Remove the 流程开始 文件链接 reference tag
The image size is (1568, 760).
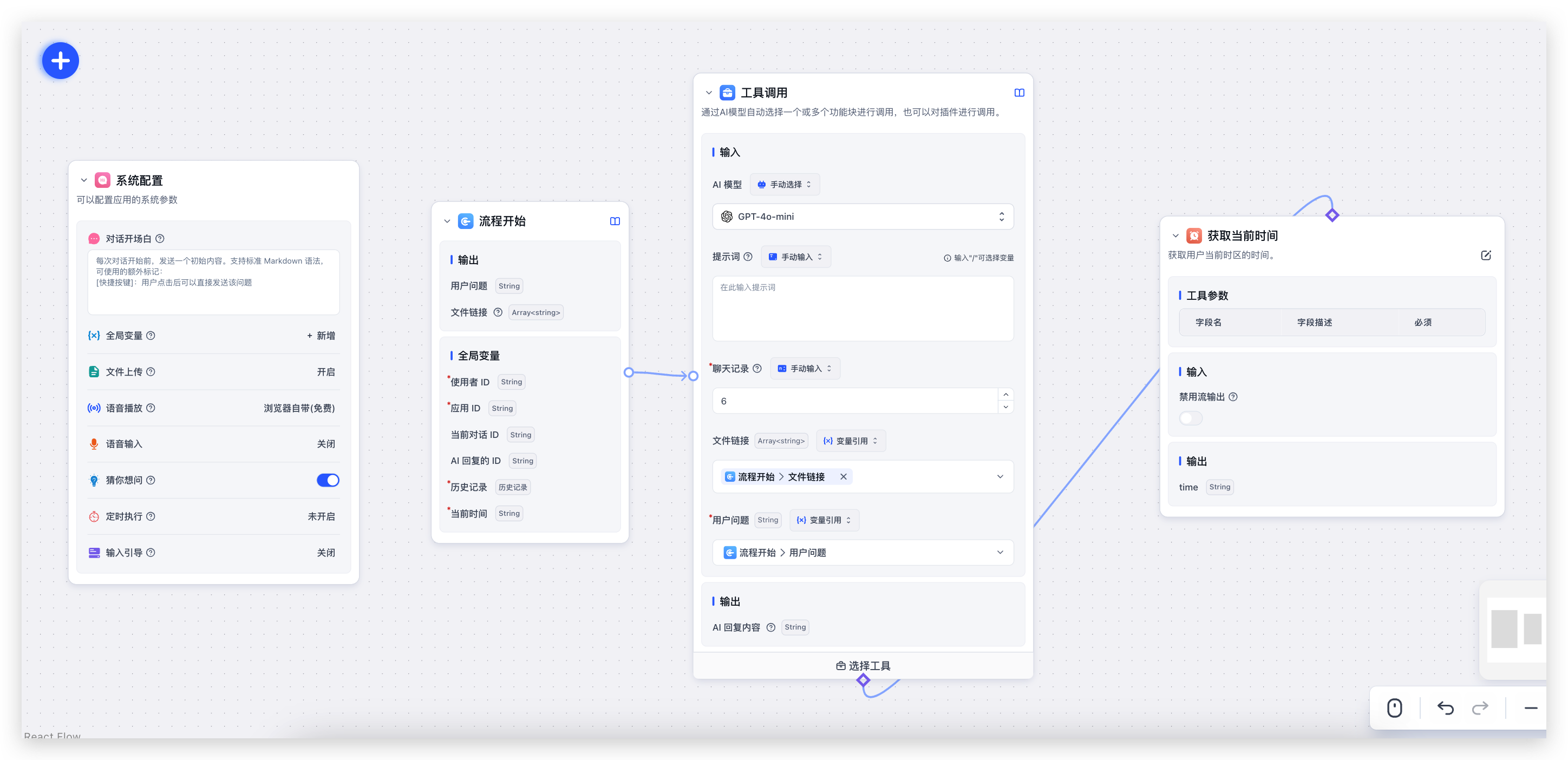(x=843, y=476)
